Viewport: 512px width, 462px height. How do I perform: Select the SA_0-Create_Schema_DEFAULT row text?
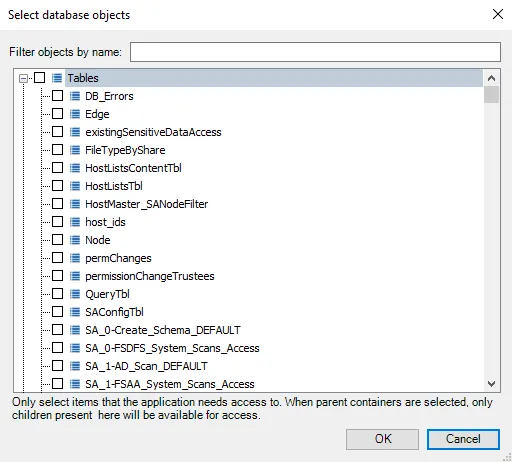(163, 330)
